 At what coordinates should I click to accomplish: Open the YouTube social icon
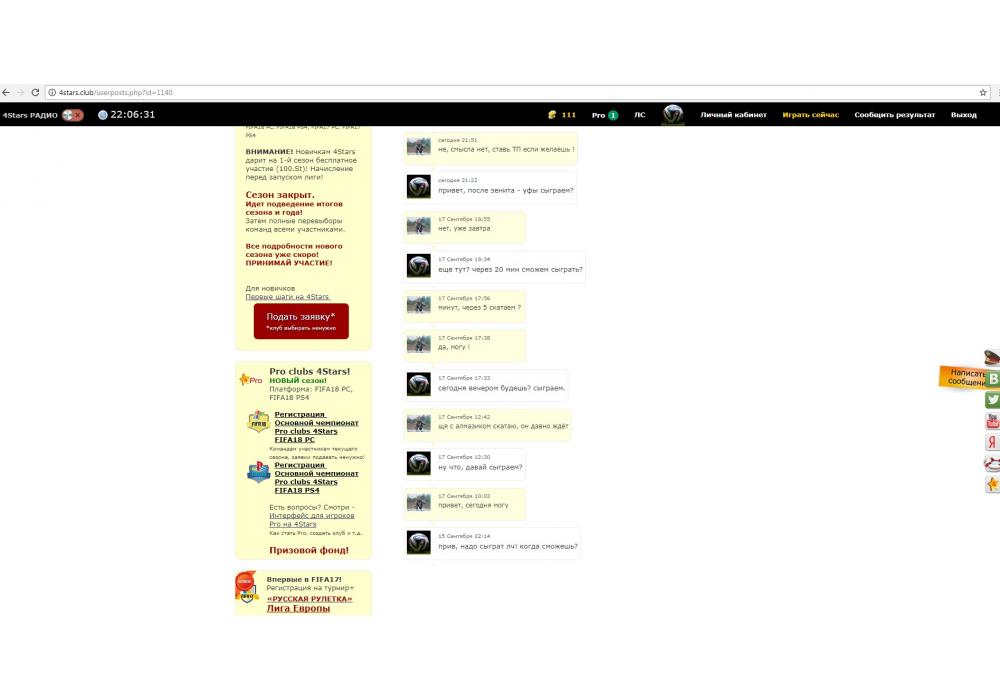click(x=992, y=421)
